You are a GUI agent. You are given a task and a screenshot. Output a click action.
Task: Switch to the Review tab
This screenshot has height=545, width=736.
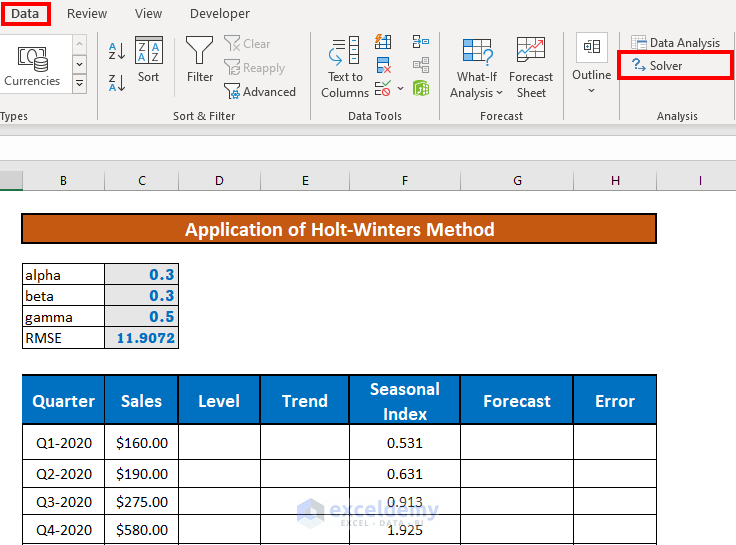pyautogui.click(x=87, y=14)
